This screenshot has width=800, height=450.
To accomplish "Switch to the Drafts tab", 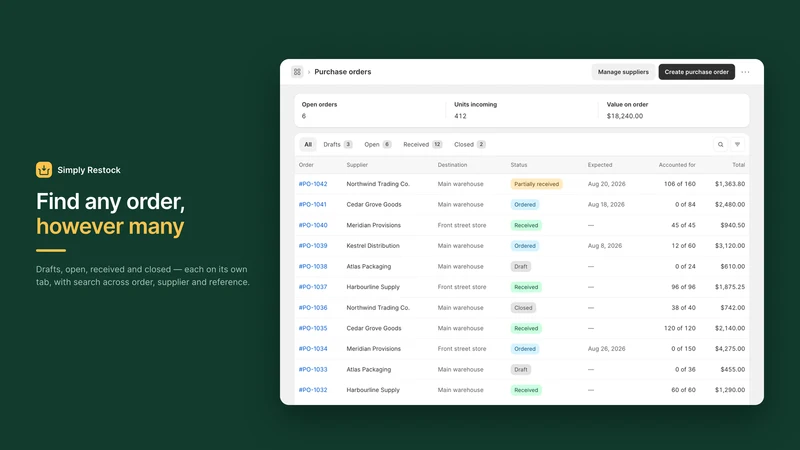I will pos(338,144).
